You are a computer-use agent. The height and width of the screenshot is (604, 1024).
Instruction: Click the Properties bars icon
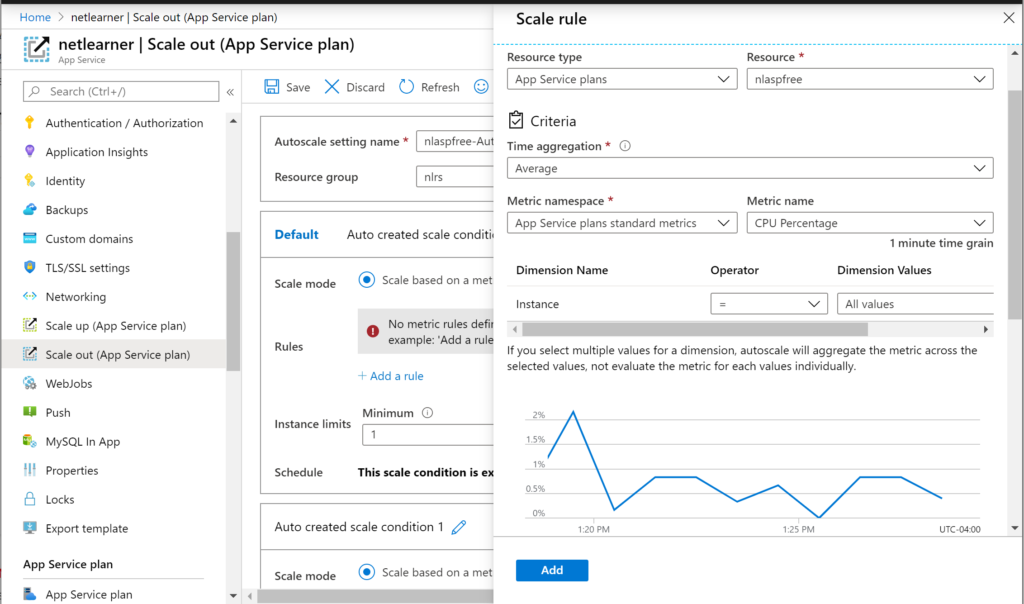tap(29, 470)
